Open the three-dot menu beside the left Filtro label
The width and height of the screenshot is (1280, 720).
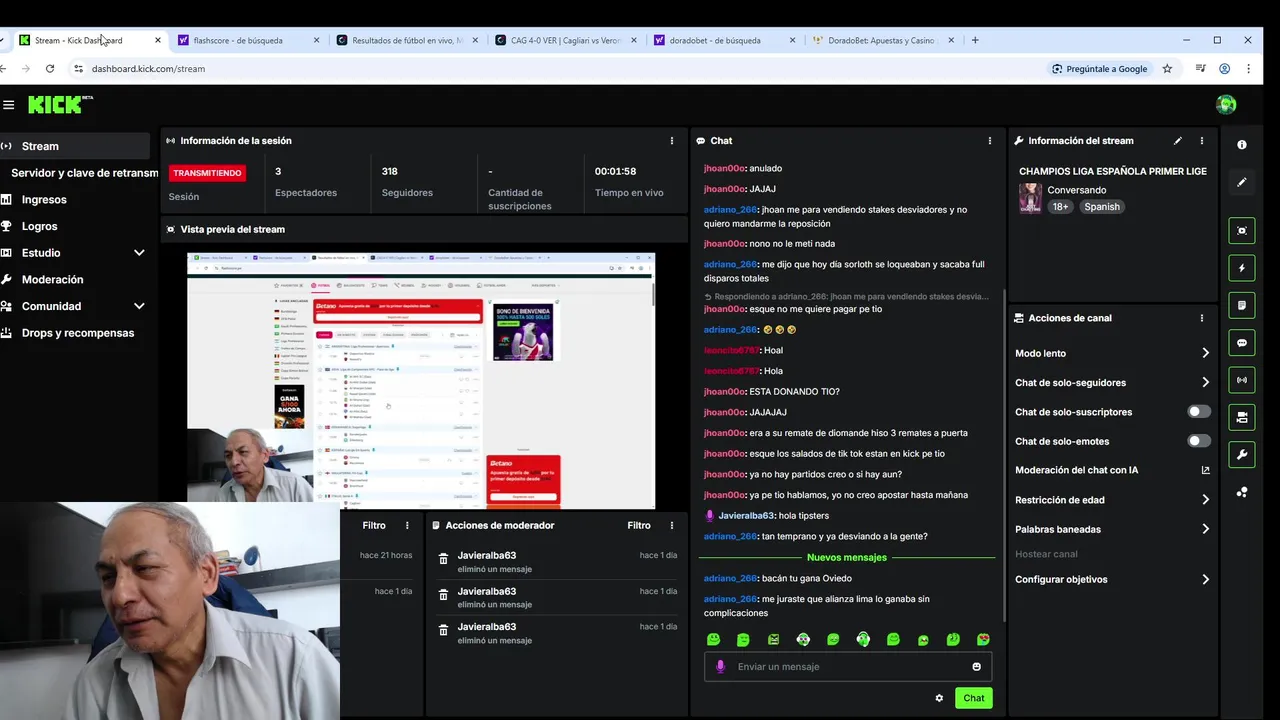tap(407, 525)
